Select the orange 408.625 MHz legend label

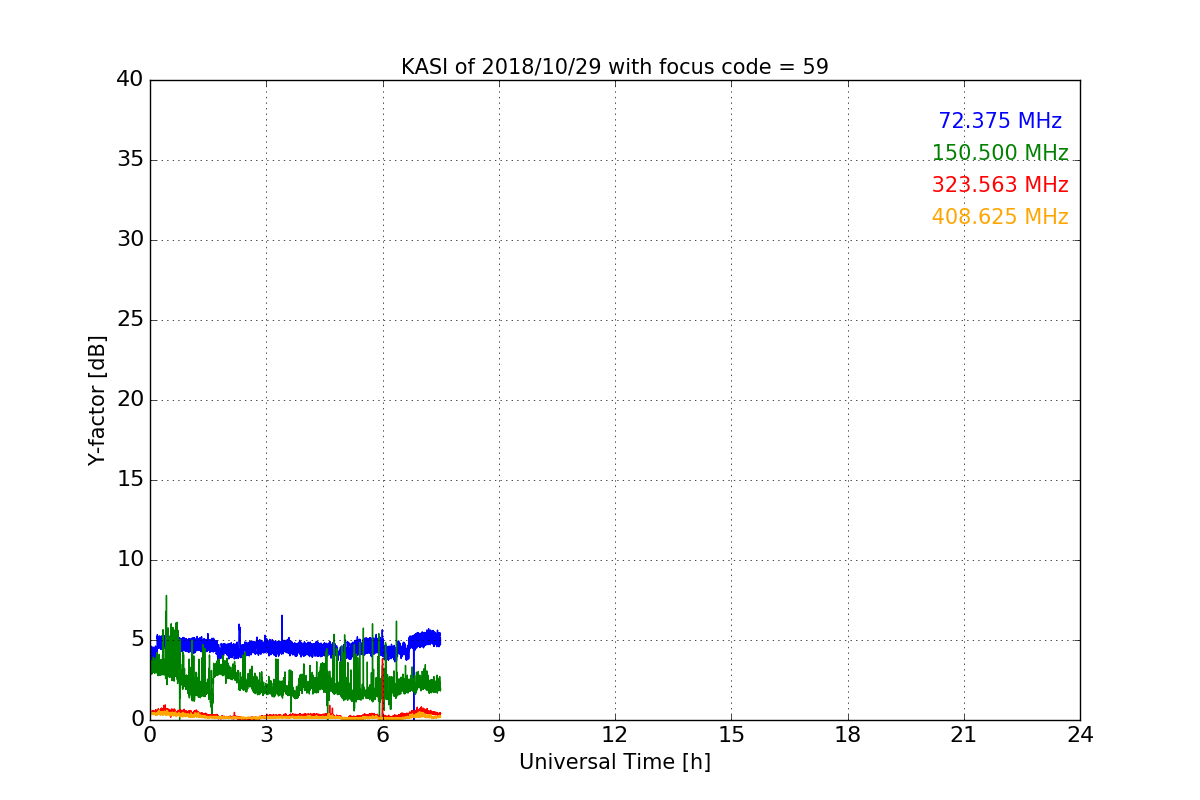pyautogui.click(x=1000, y=217)
